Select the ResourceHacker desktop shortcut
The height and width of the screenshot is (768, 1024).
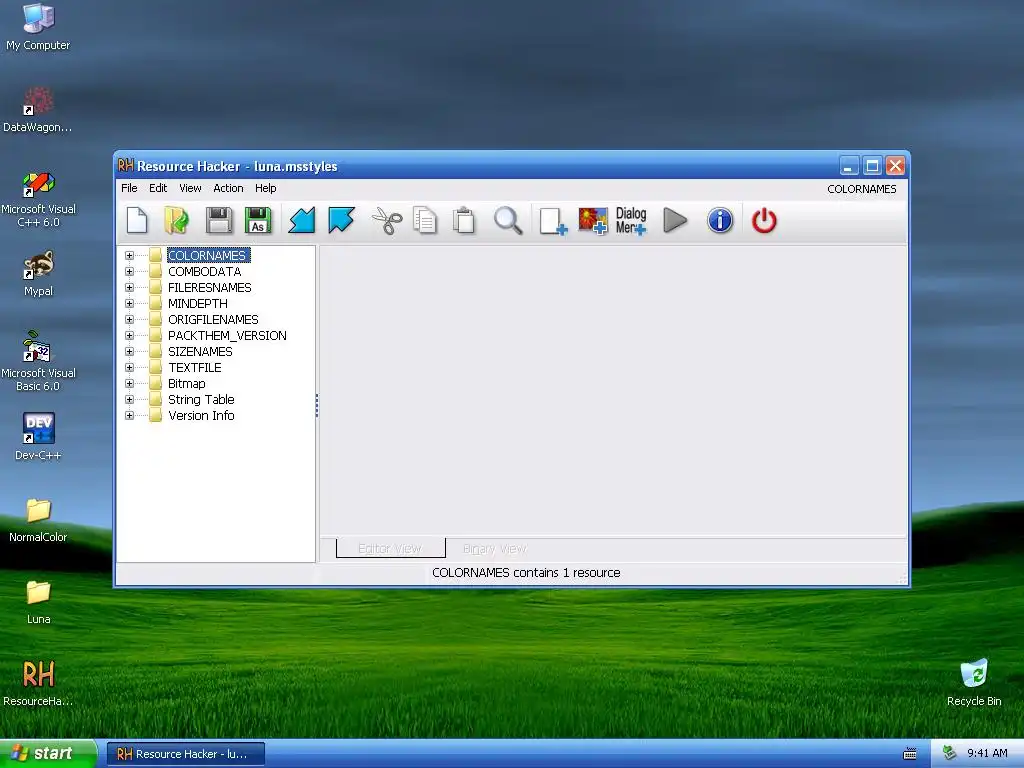38,683
